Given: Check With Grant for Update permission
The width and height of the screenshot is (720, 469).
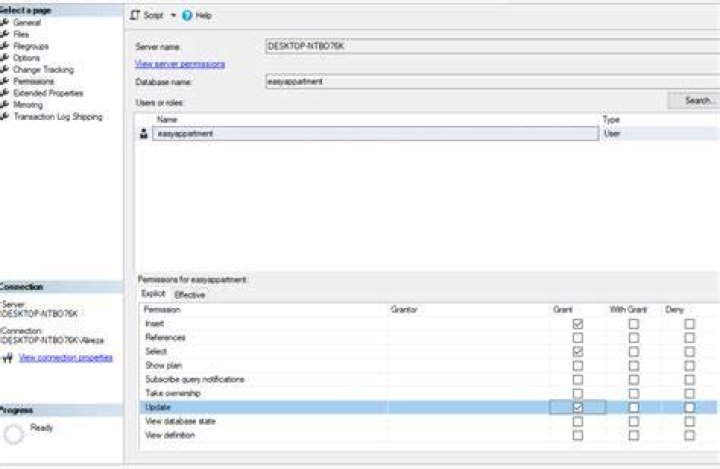Looking at the screenshot, I should click(634, 407).
